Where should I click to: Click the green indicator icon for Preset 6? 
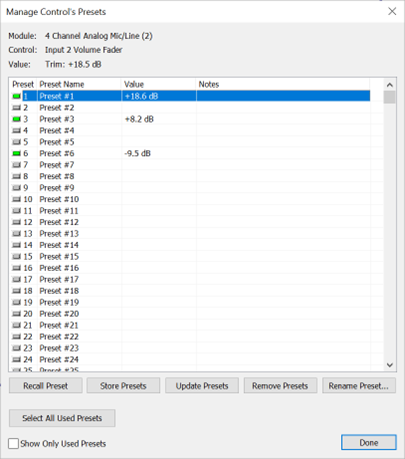(x=16, y=153)
